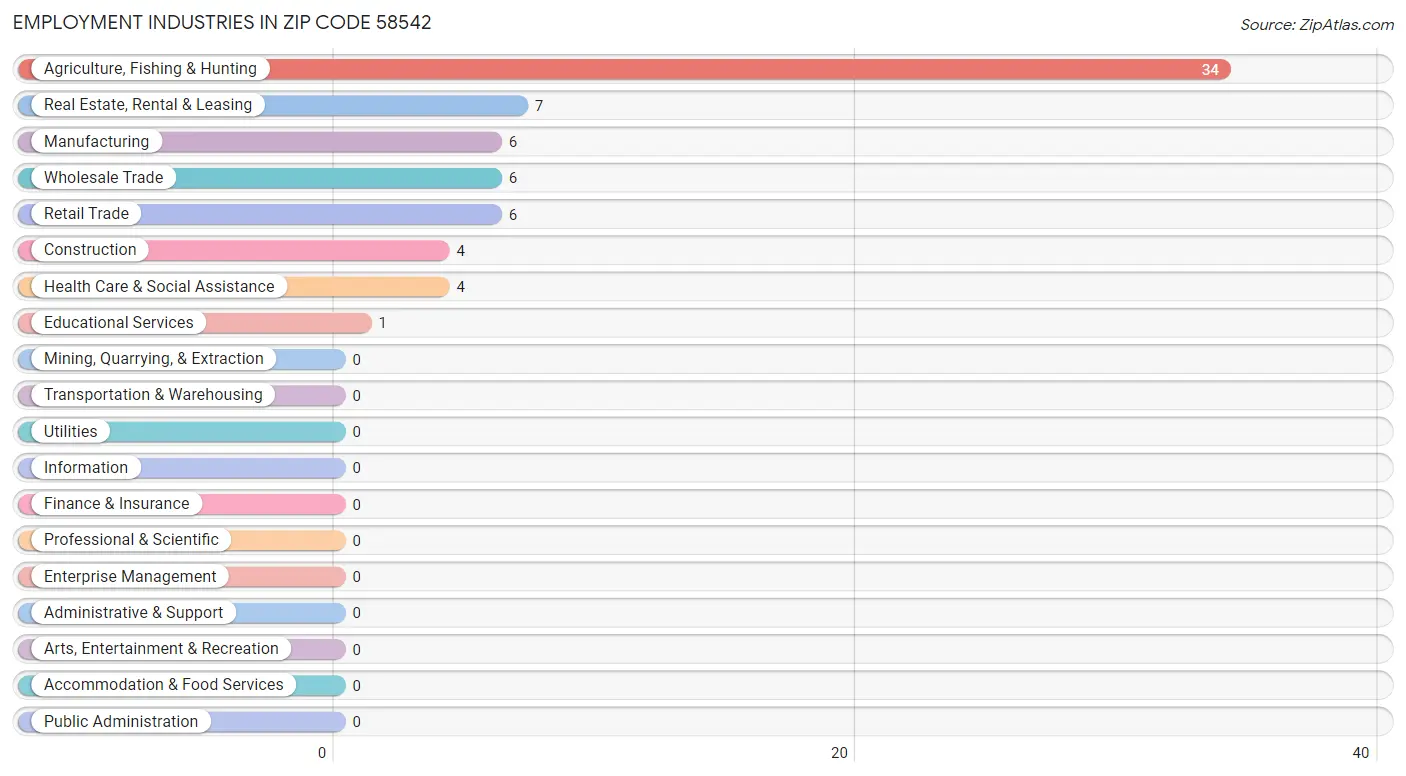Select Mining, Quarrying, & Extraction label
The width and height of the screenshot is (1406, 776).
click(154, 359)
